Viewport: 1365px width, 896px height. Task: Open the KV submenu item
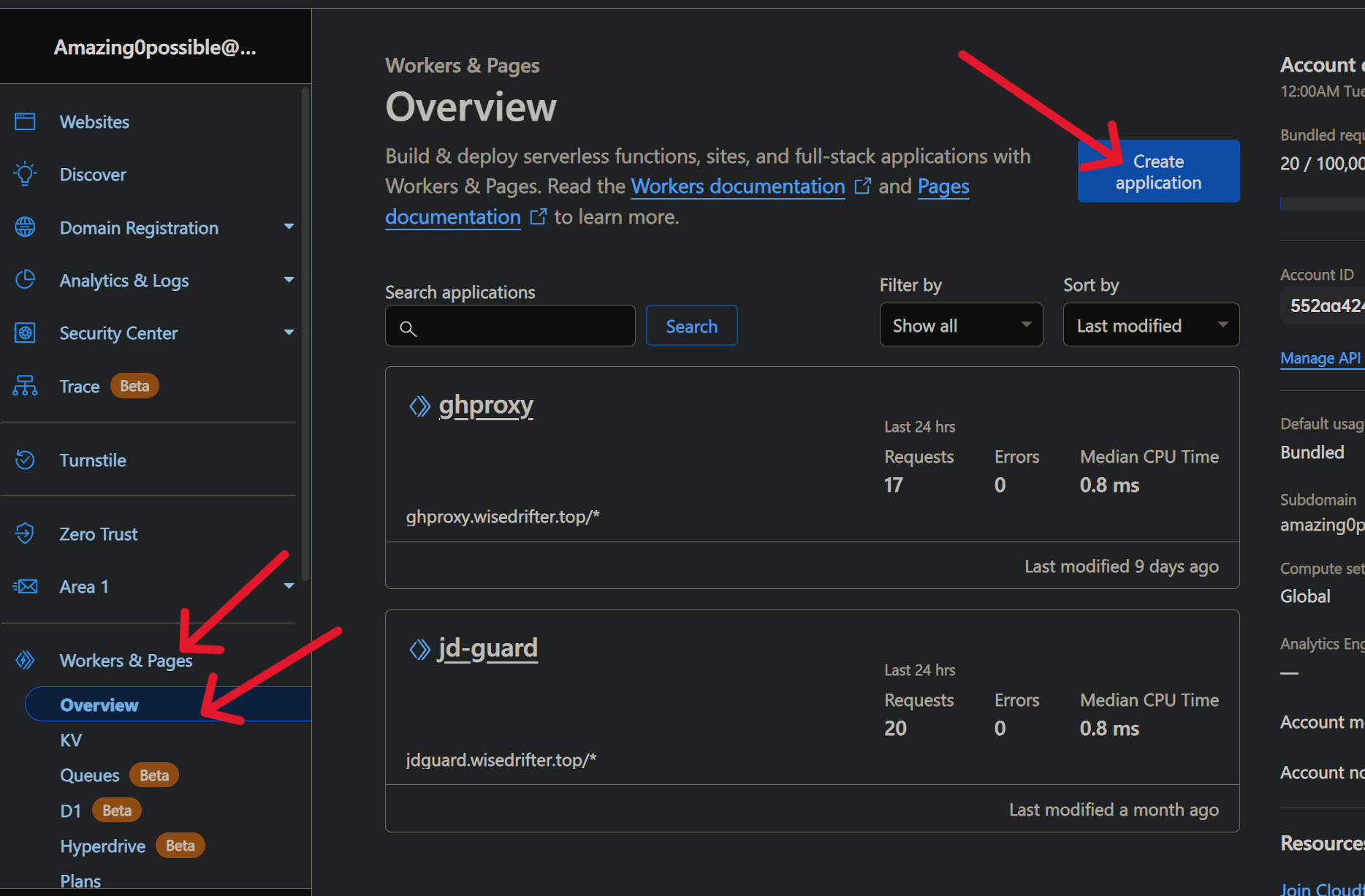pos(71,740)
